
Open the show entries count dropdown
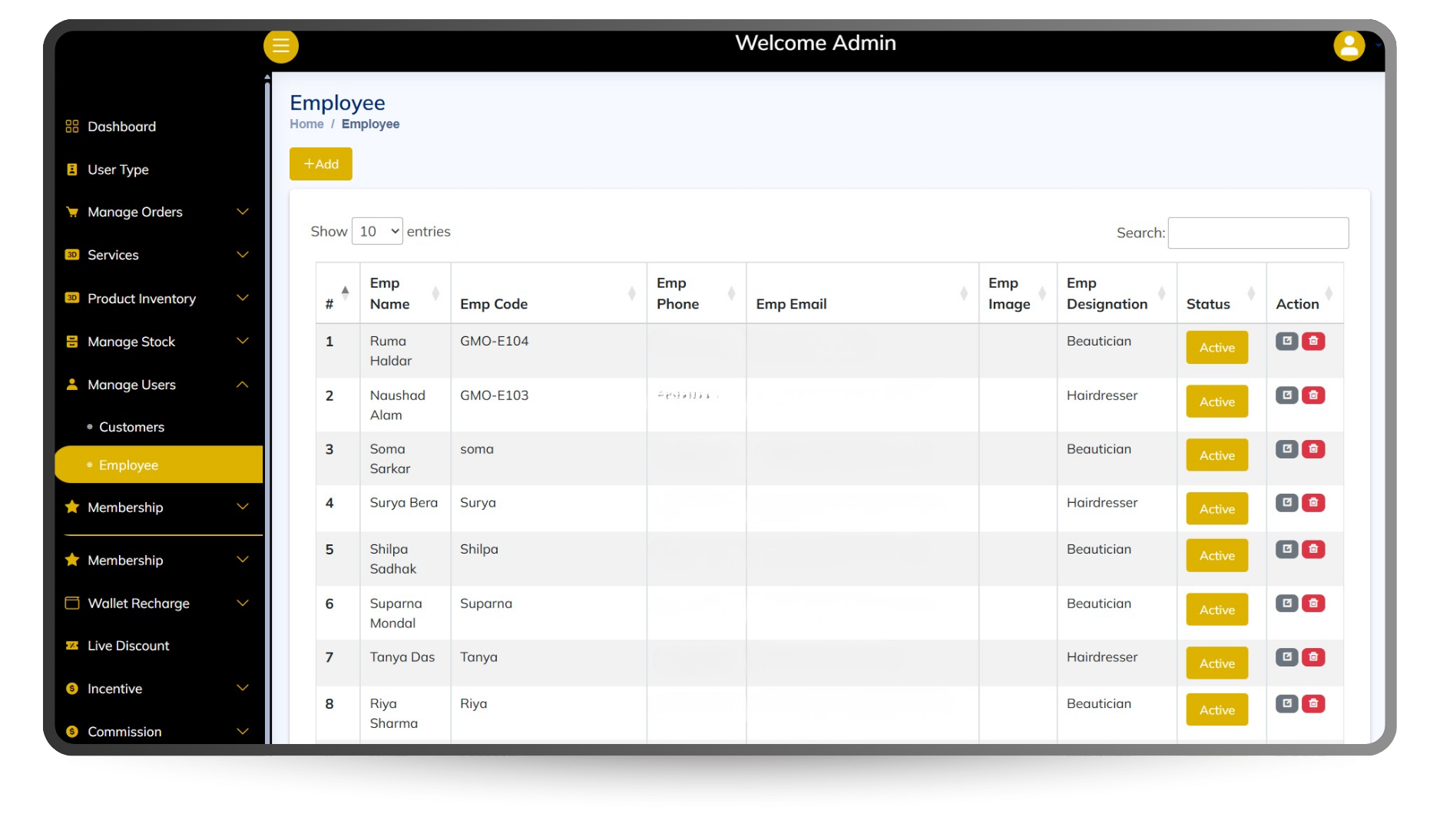click(377, 231)
